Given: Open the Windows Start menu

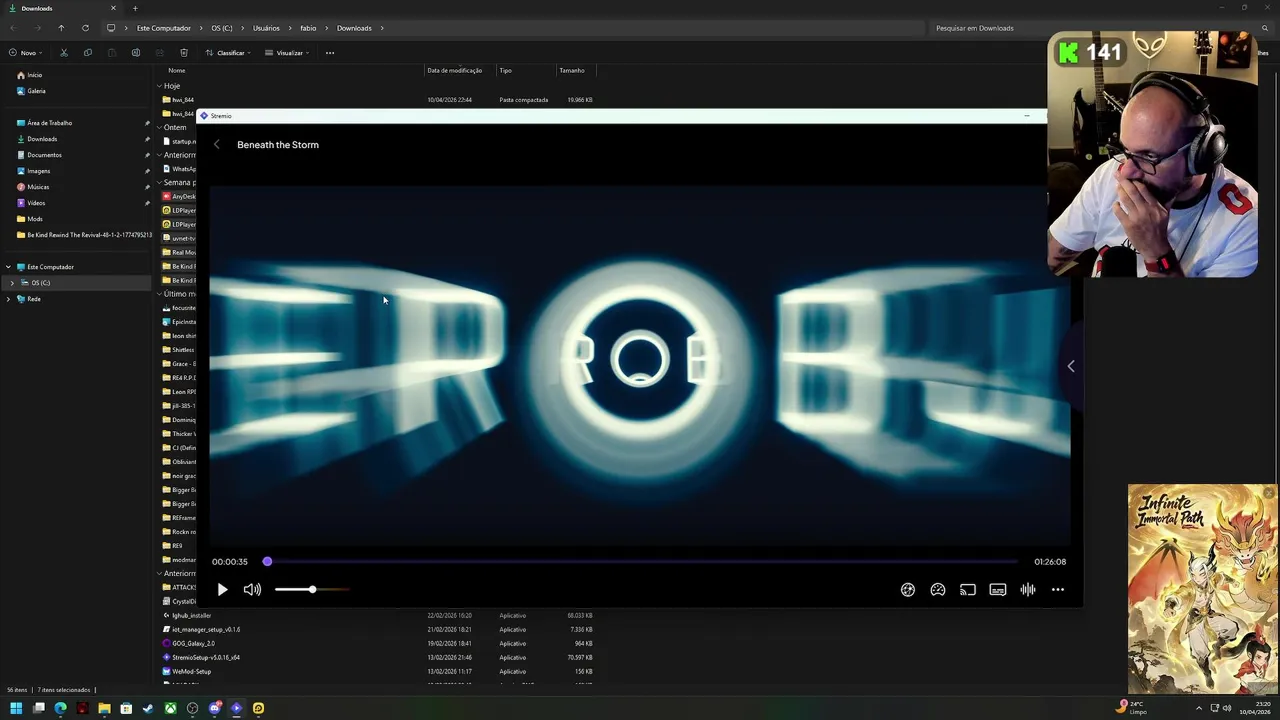Looking at the screenshot, I should [16, 708].
